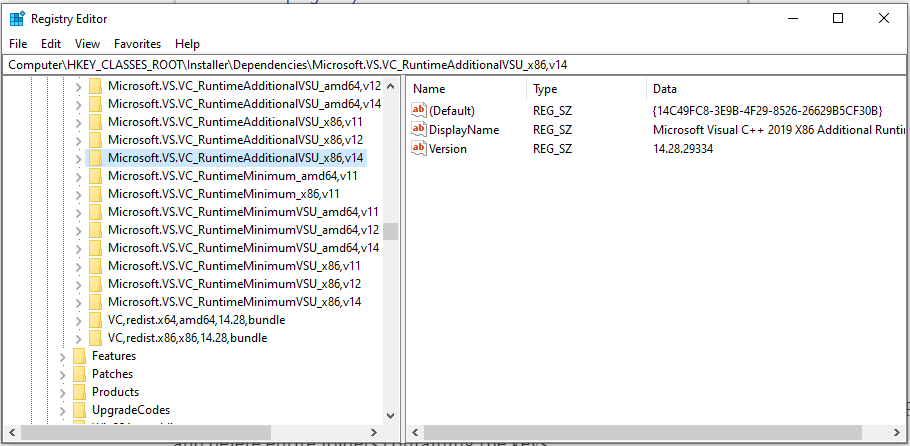Click folder icon of RuntimeMinimumVSU_x86,v14
Viewport: 910px width, 446px height.
95,302
